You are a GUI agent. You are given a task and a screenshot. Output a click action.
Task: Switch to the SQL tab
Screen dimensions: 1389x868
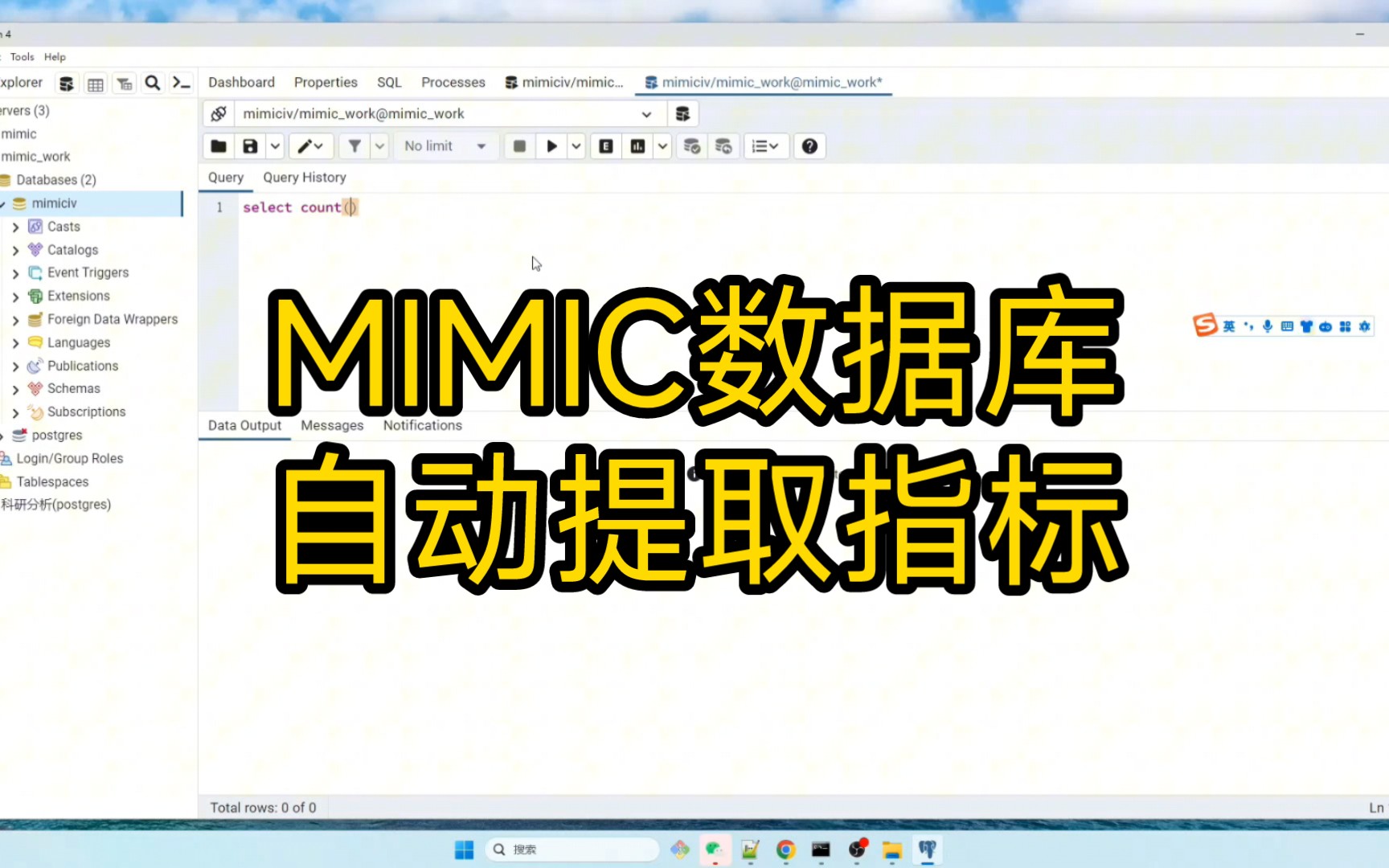pos(389,83)
